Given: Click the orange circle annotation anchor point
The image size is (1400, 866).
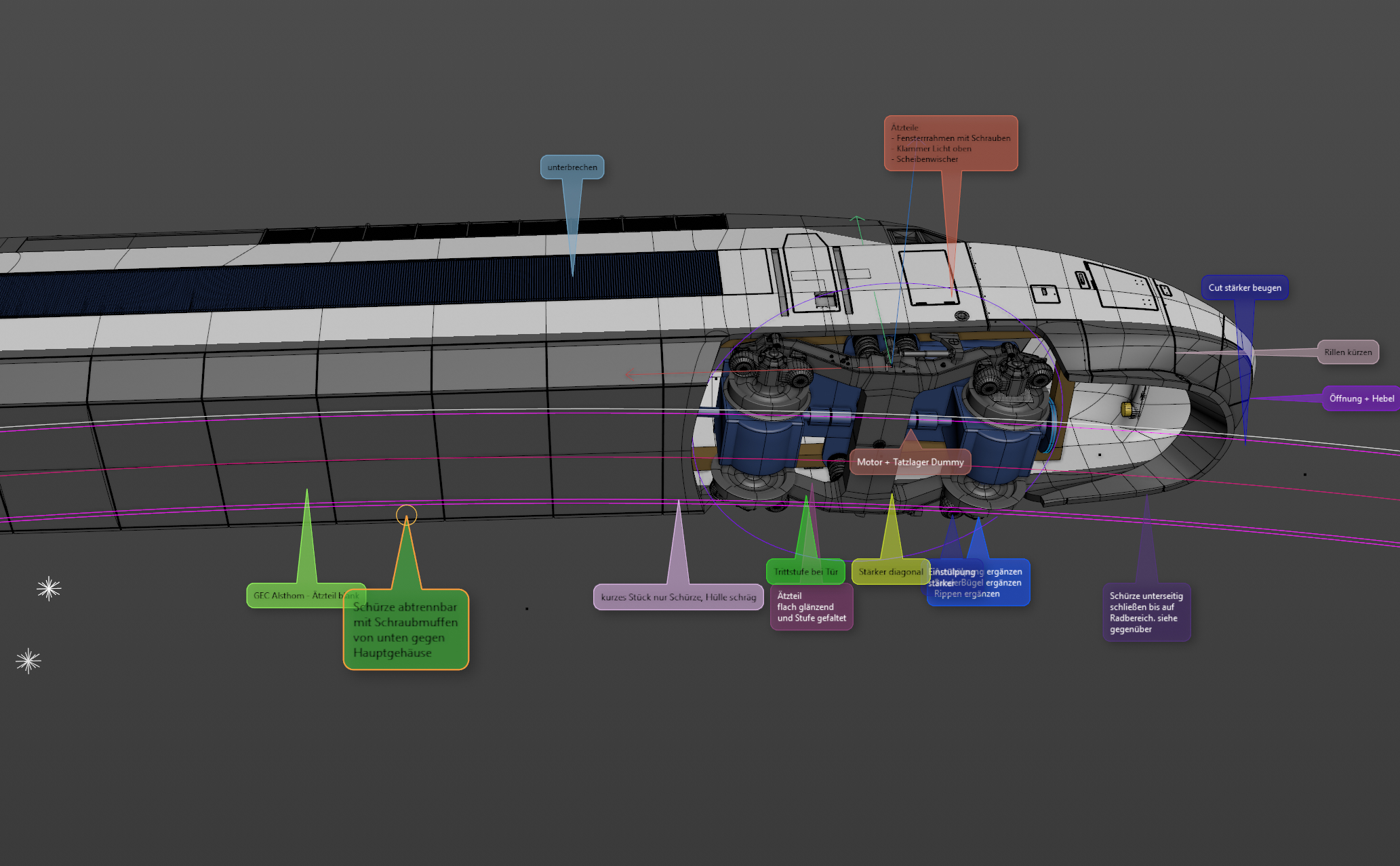Looking at the screenshot, I should [x=406, y=515].
